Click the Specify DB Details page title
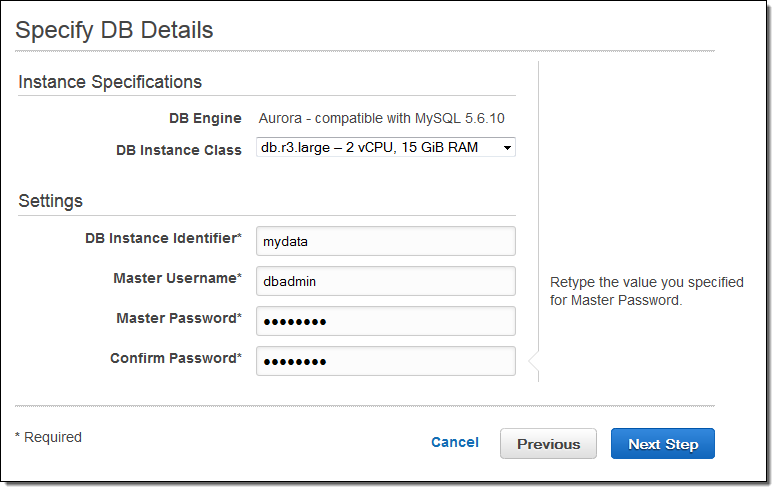Viewport: 777px width, 492px height. 114,30
